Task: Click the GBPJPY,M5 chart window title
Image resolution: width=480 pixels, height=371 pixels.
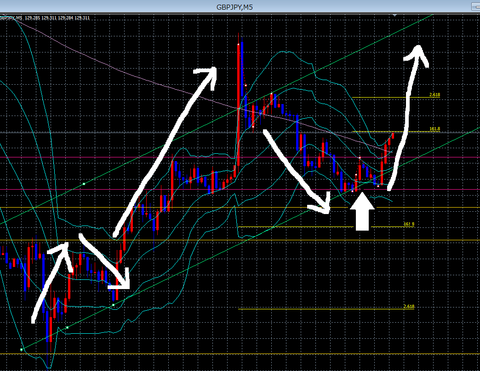Action: 235,7
